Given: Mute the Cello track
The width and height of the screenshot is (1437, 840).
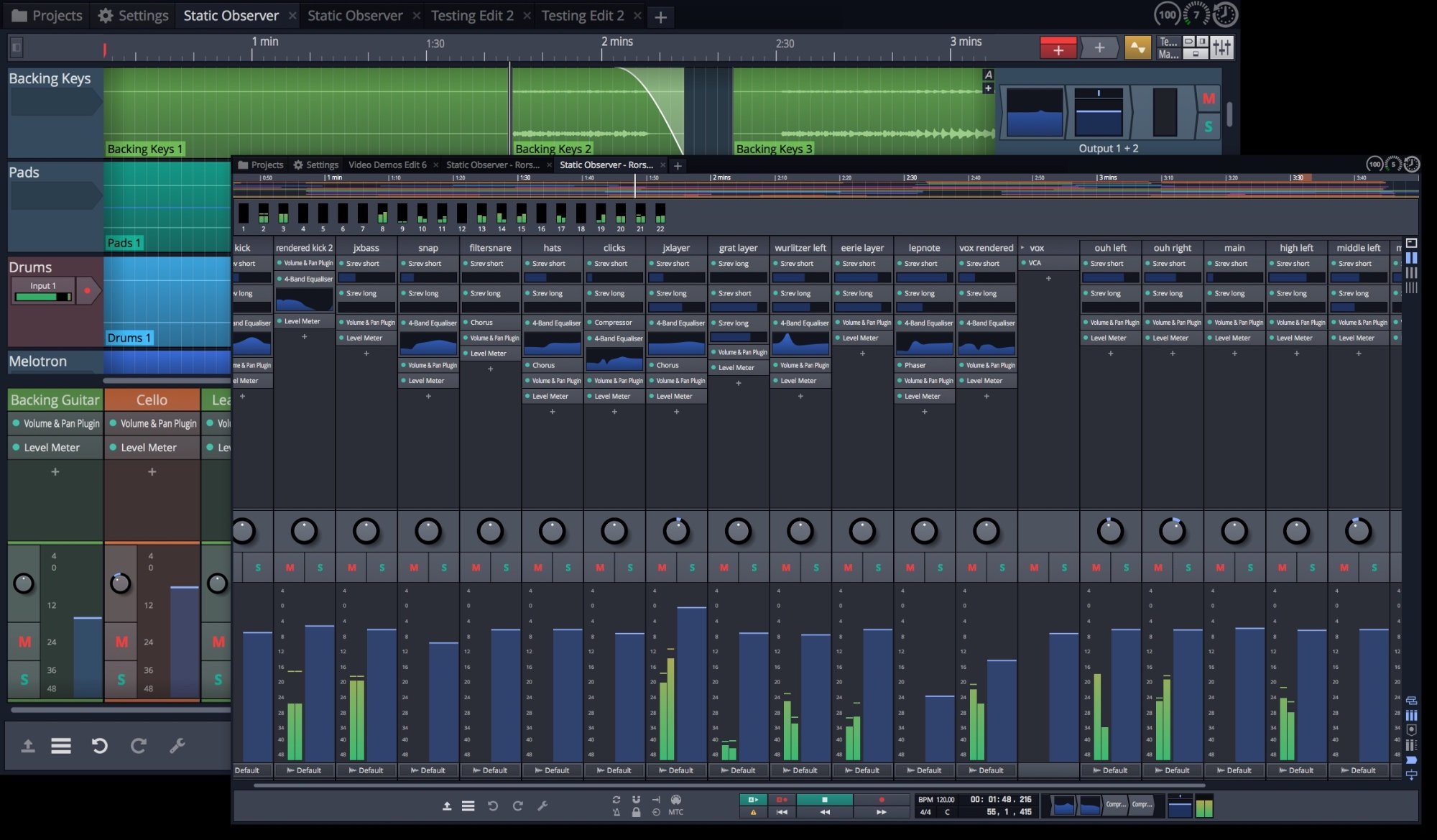Looking at the screenshot, I should [x=121, y=642].
